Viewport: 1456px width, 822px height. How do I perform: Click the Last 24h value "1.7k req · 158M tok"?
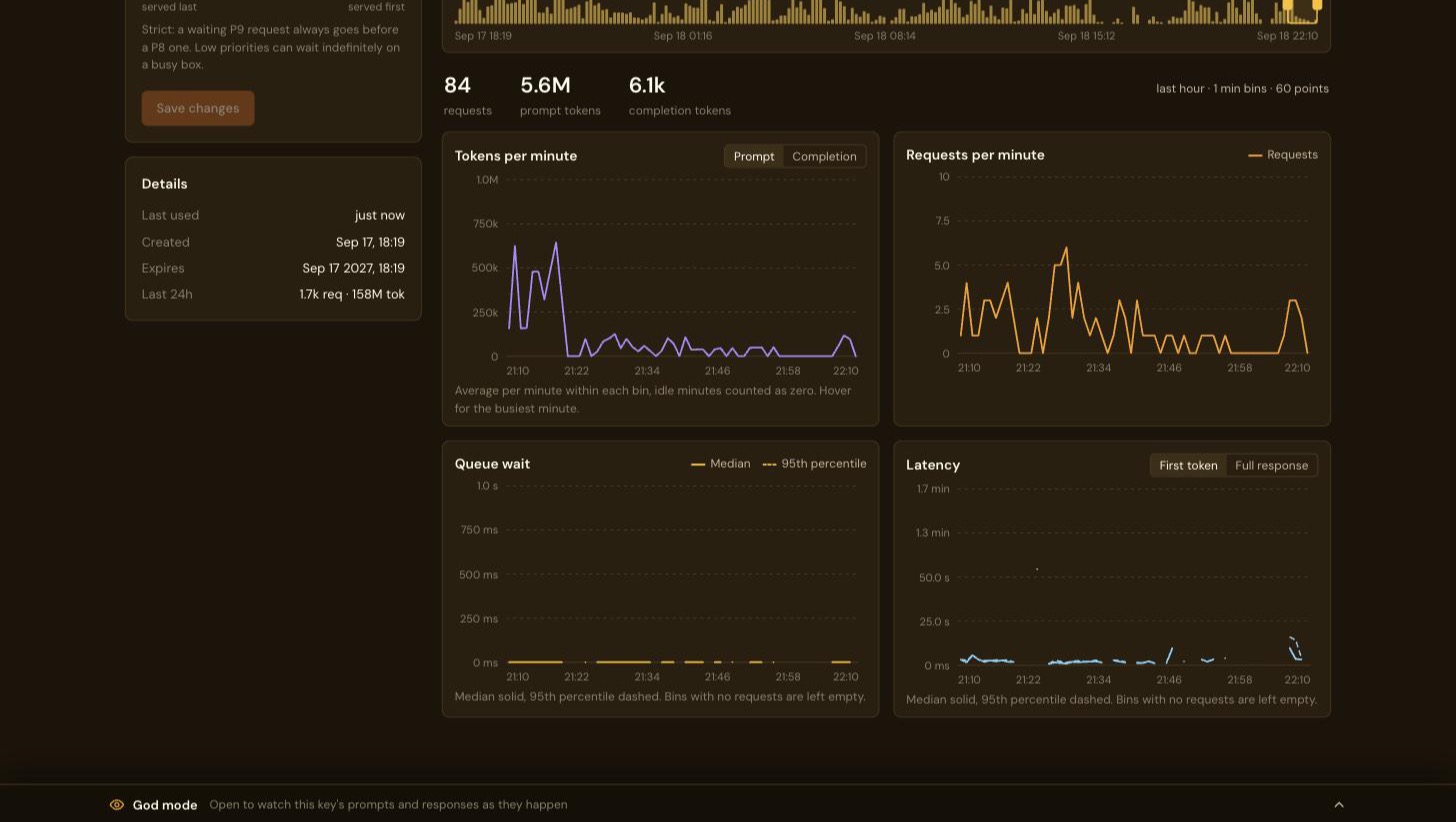pos(352,295)
